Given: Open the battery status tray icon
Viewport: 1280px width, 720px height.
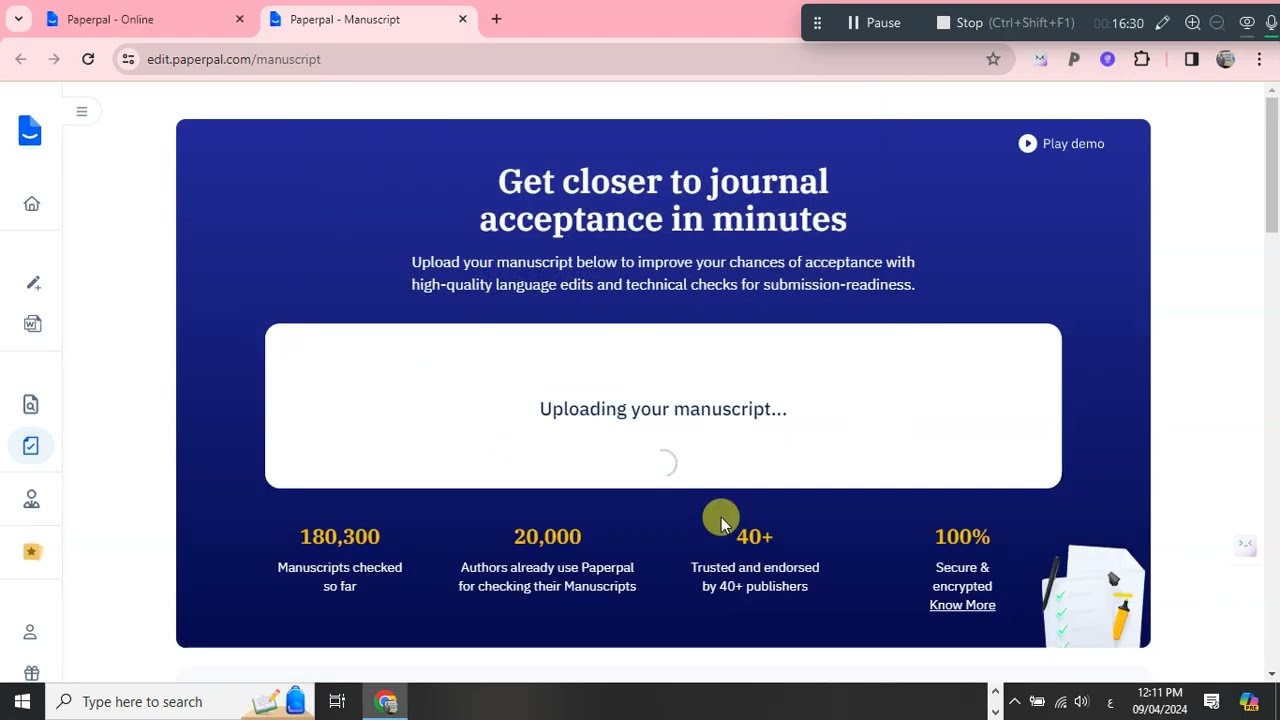Looking at the screenshot, I should click(1037, 701).
